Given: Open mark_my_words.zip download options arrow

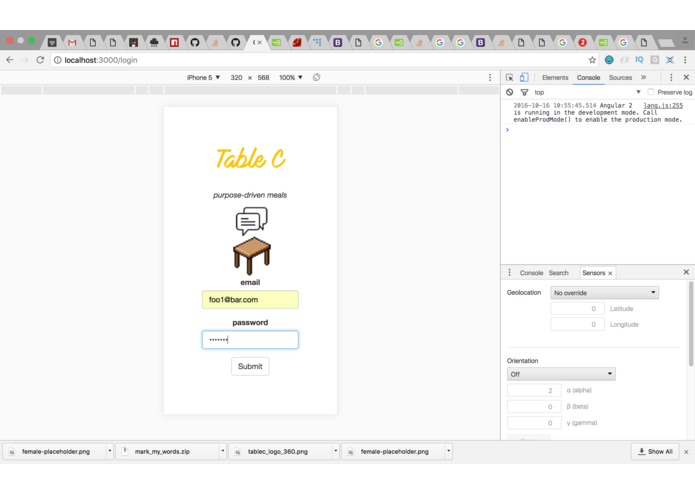Looking at the screenshot, I should pyautogui.click(x=223, y=451).
